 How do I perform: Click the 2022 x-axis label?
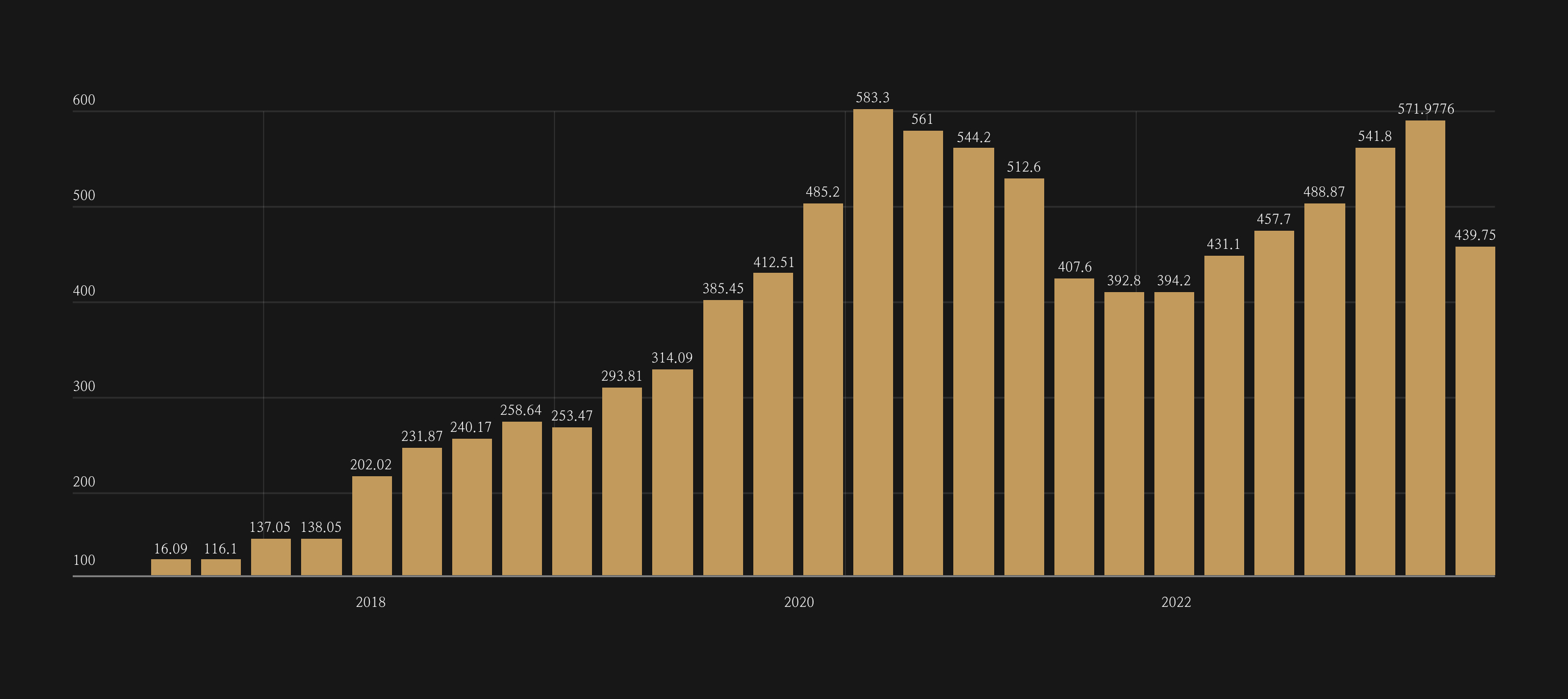pos(1176,602)
